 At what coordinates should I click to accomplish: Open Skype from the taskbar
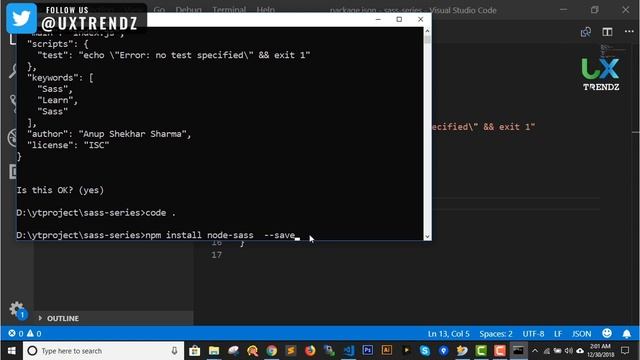424,351
